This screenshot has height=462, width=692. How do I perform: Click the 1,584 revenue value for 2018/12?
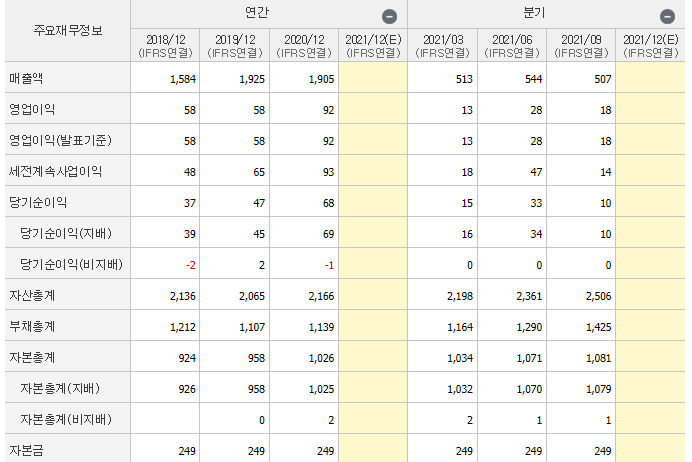(183, 79)
